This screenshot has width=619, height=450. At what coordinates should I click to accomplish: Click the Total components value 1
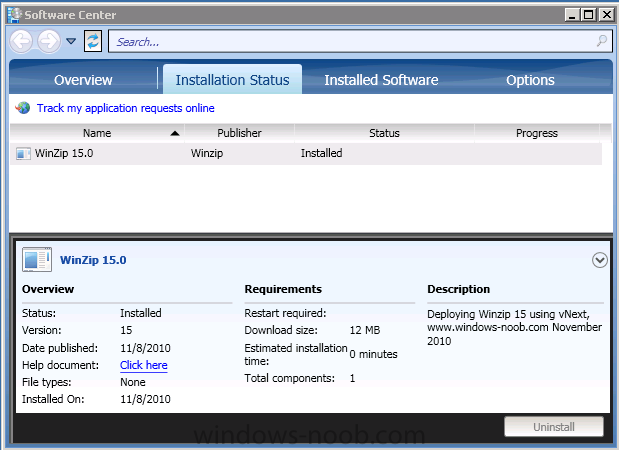(352, 378)
